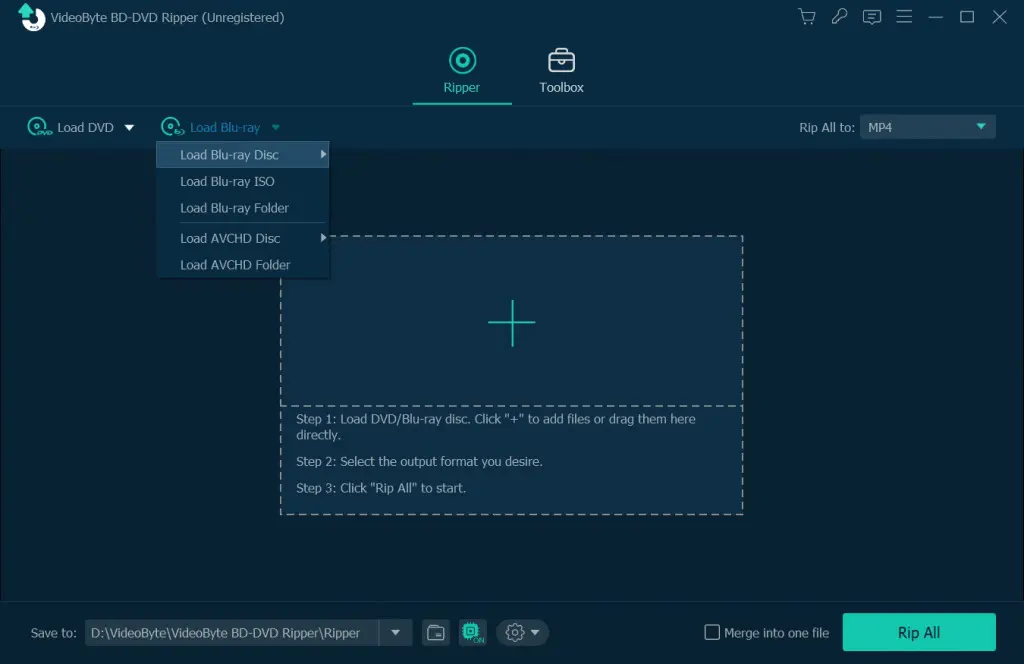Click the Load DVD disc icon
Screen dimensions: 1024x664
[39, 127]
